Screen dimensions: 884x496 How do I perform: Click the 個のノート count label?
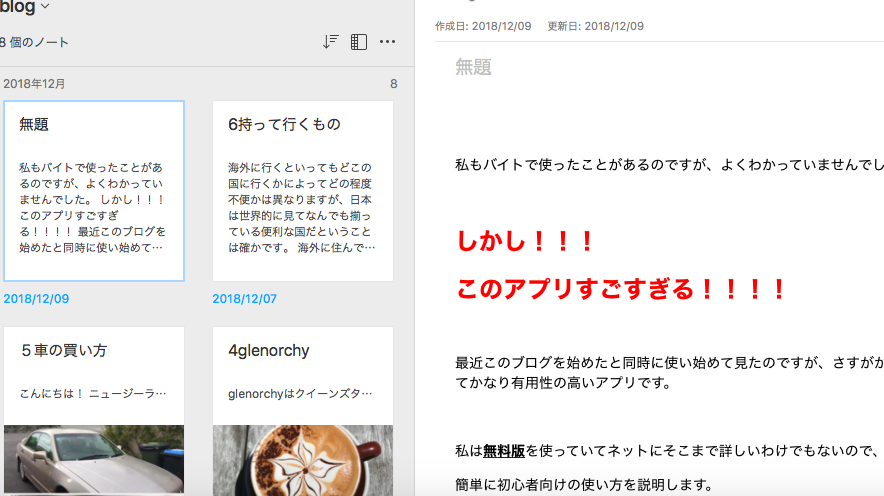coord(35,42)
